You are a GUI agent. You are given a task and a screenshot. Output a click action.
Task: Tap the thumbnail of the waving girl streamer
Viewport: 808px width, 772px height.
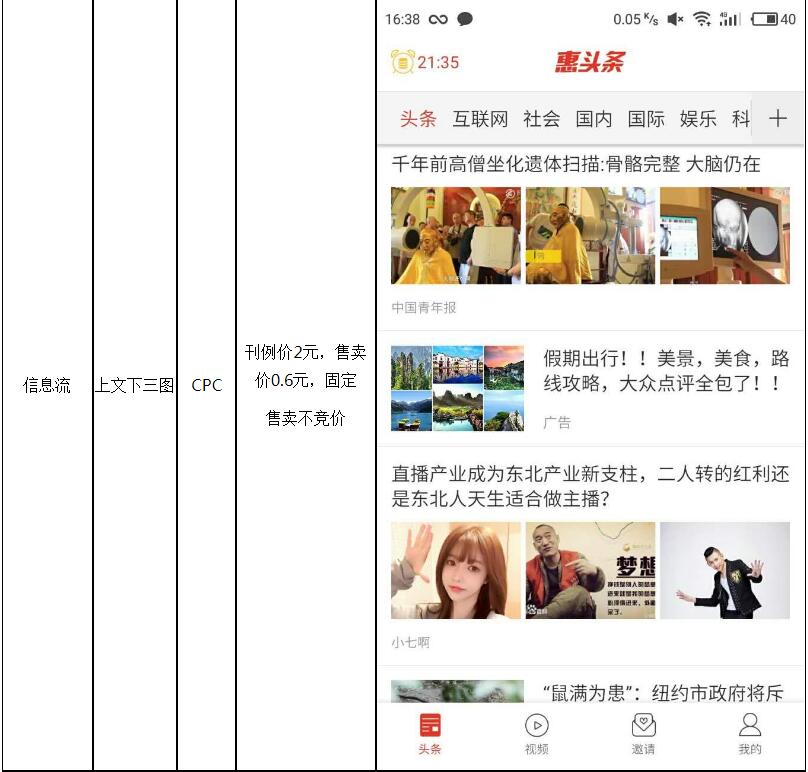(x=456, y=570)
